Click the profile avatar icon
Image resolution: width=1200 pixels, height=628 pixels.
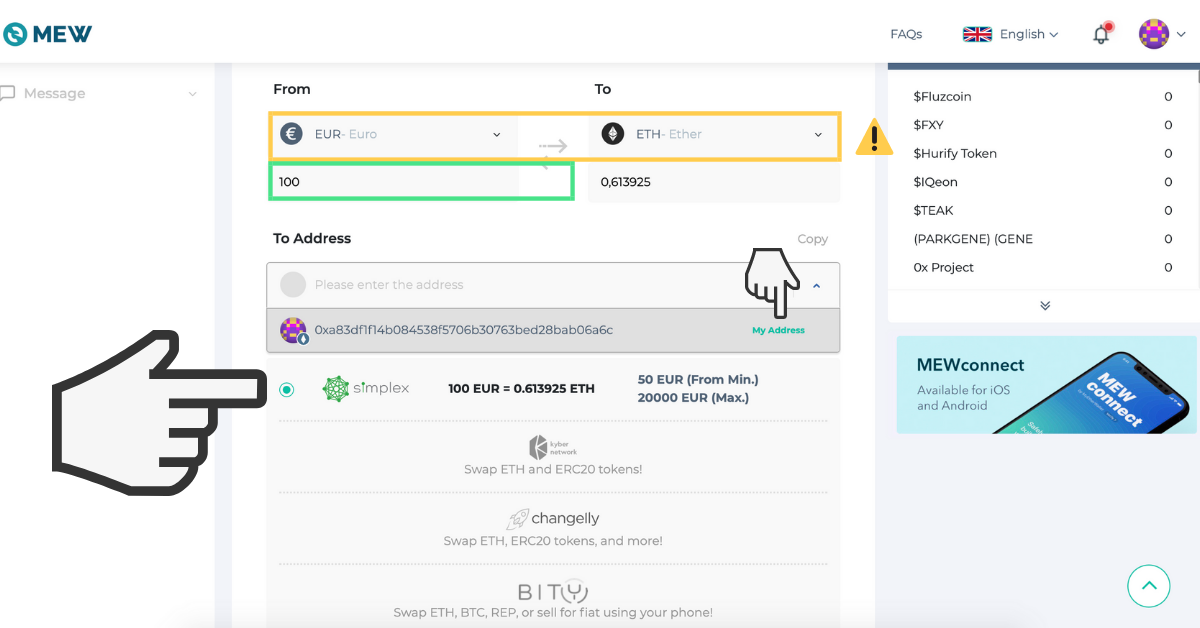pyautogui.click(x=1154, y=33)
